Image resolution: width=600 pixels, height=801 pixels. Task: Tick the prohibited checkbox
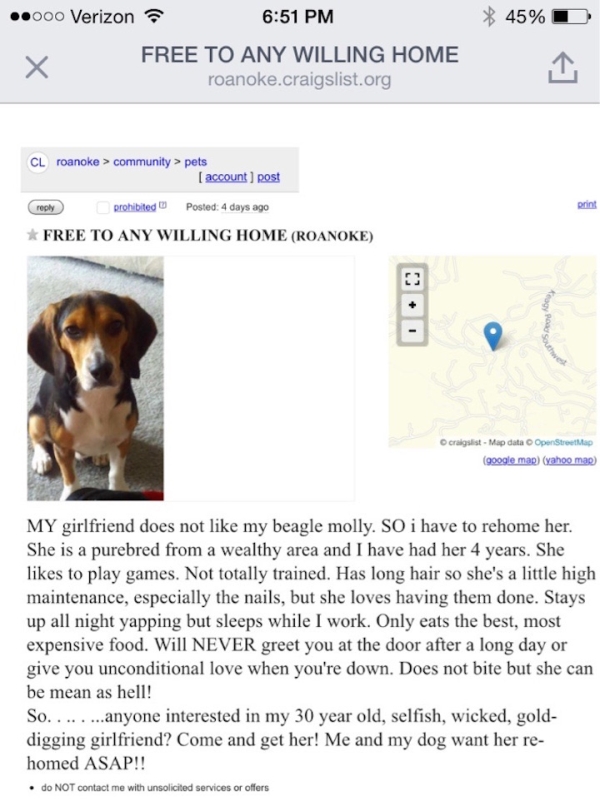click(103, 207)
